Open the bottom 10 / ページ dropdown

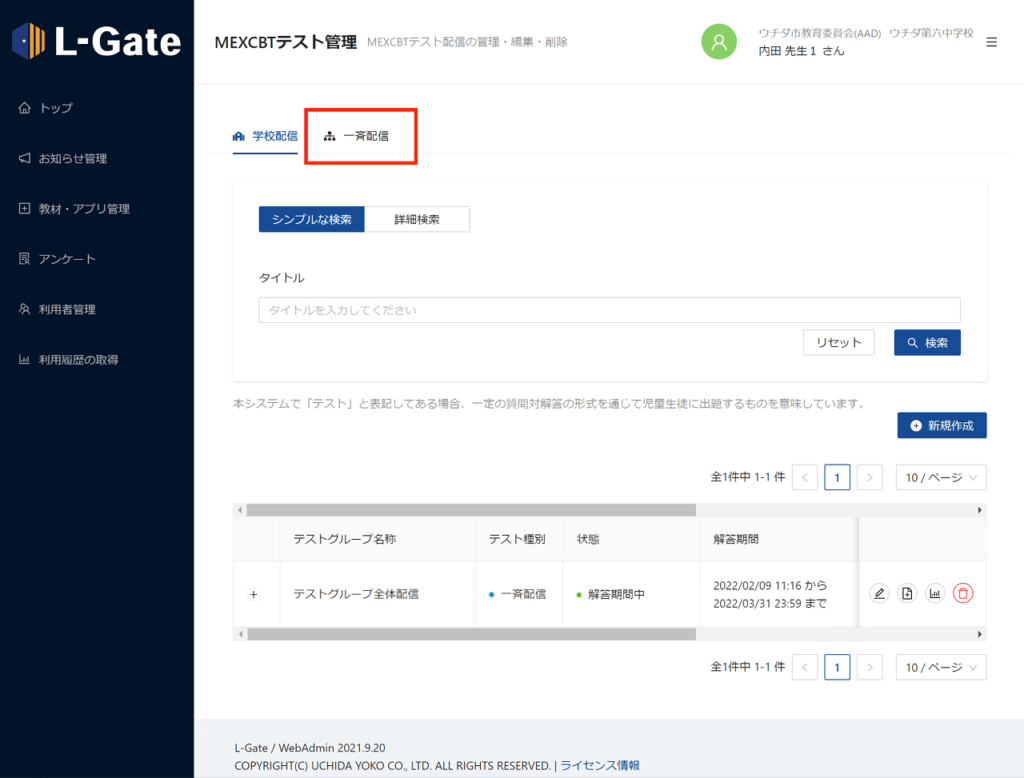point(940,667)
